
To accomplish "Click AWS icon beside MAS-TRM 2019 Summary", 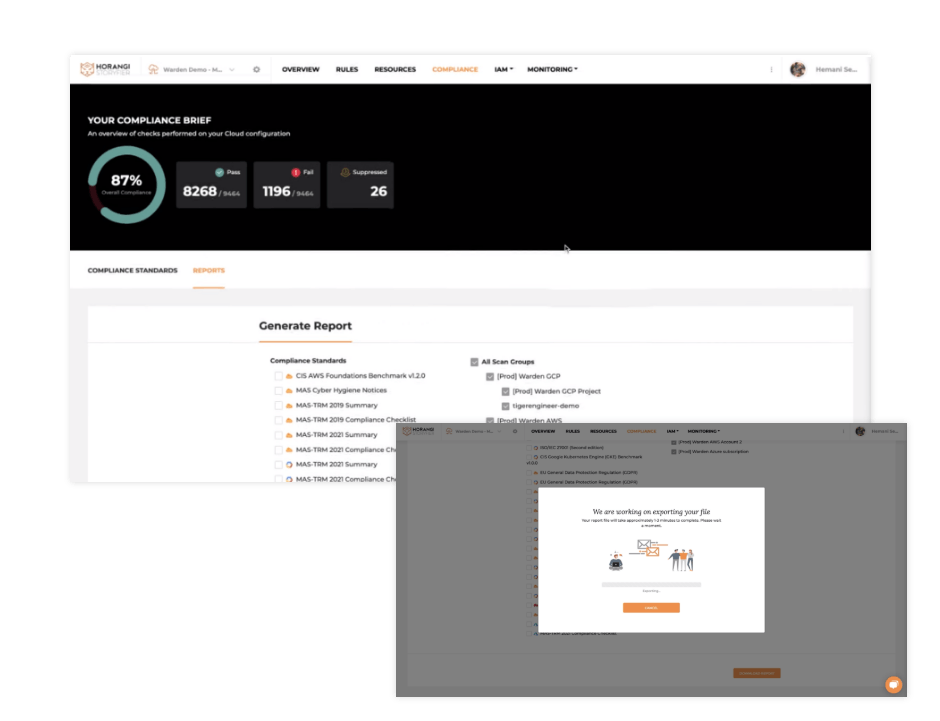I will [289, 406].
